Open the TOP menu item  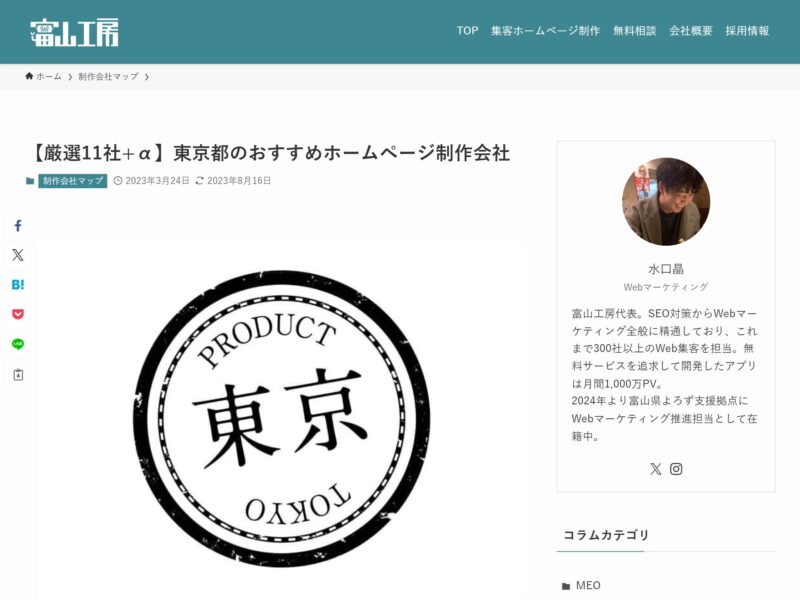pos(467,31)
